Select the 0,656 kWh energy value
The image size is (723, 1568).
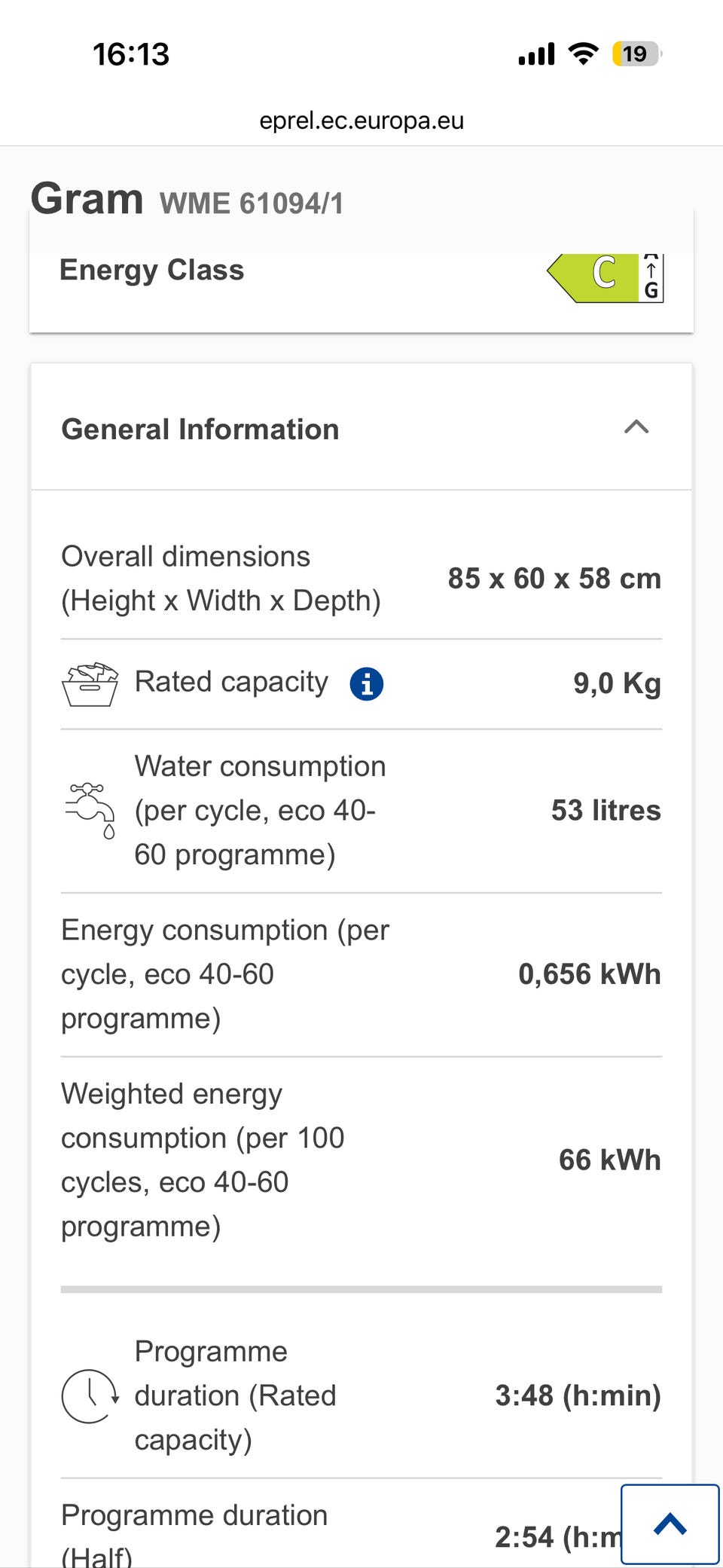589,974
